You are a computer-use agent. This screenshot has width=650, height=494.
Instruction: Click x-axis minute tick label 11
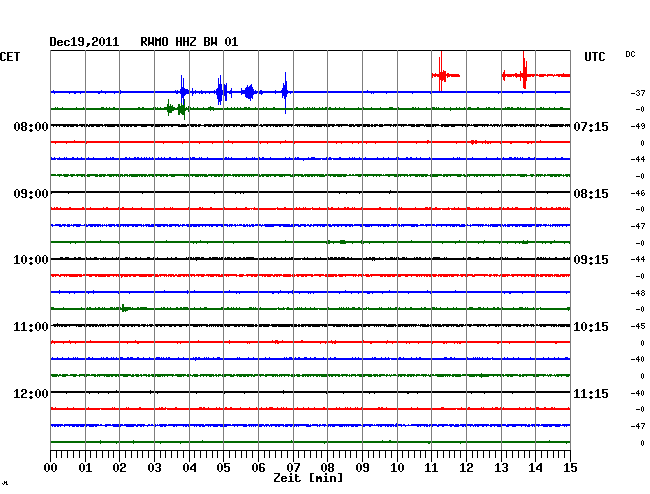click(x=431, y=467)
